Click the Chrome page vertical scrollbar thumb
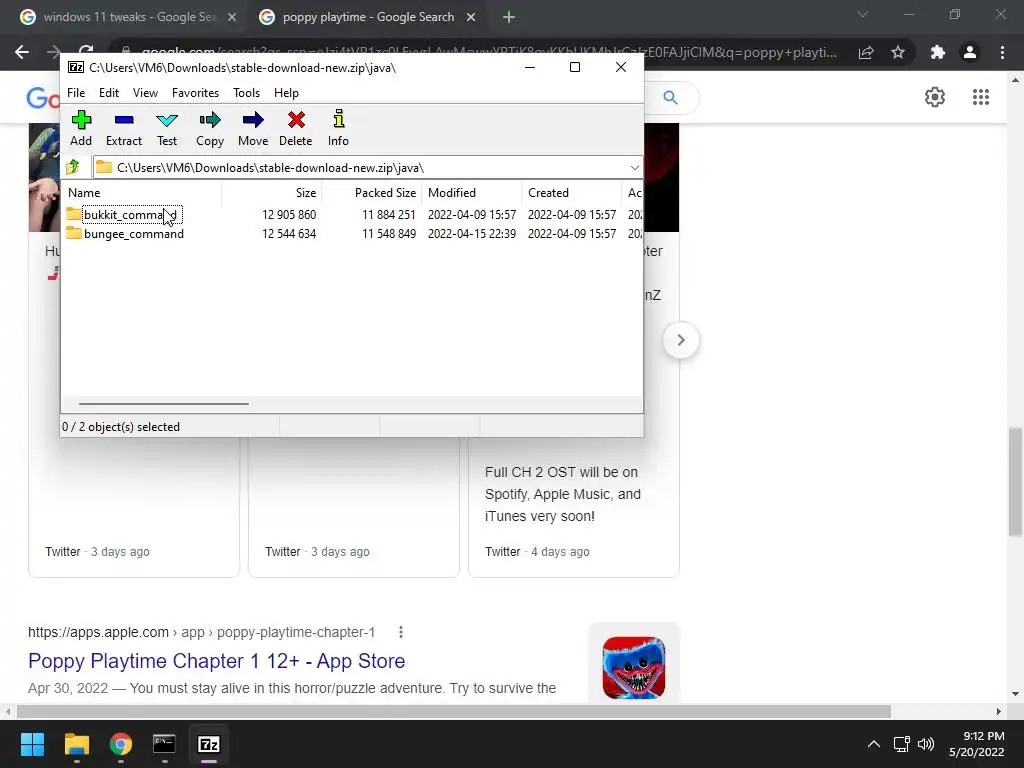Image resolution: width=1024 pixels, height=768 pixels. [1016, 482]
